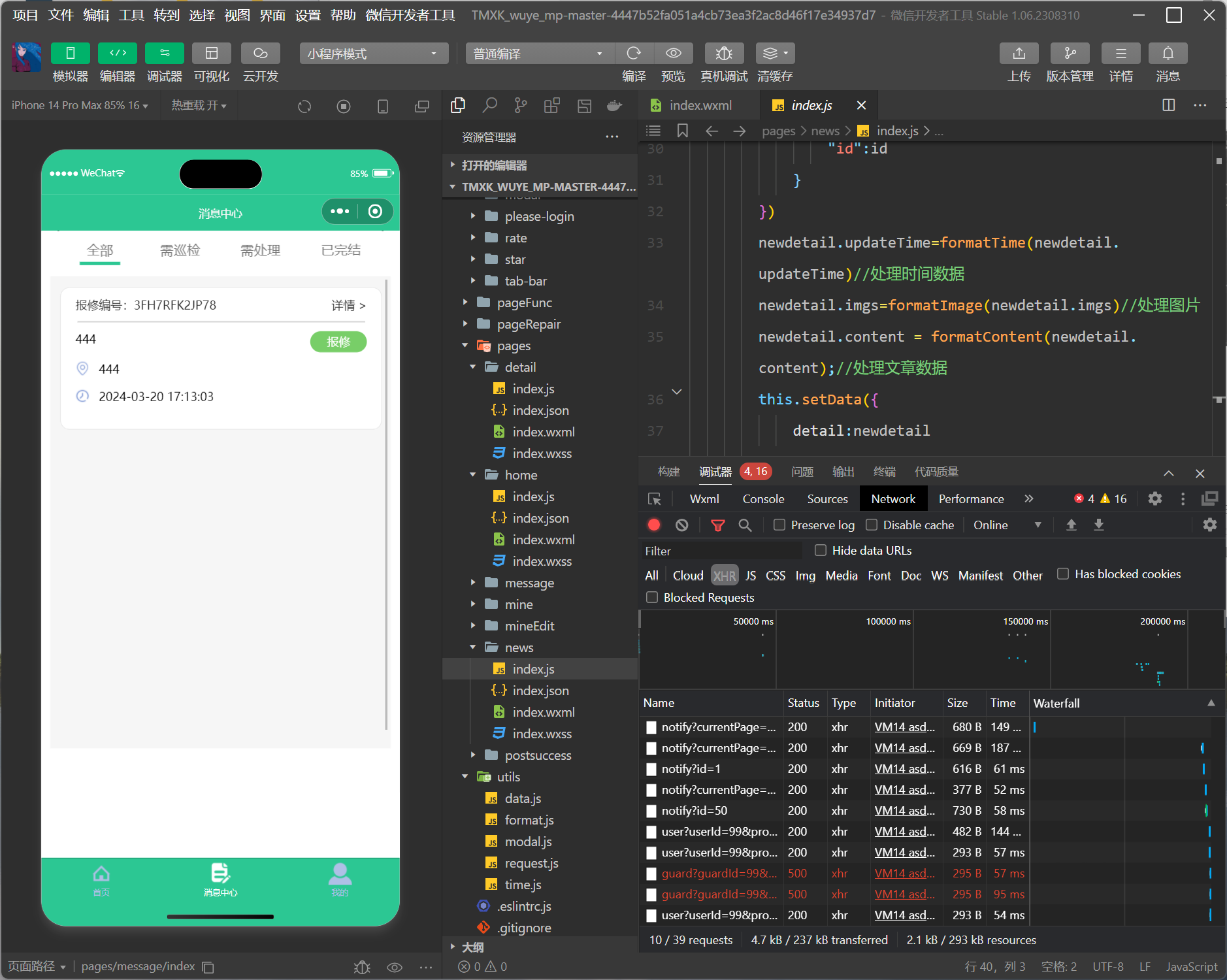
Task: Open the Visualization (可视化) tool
Action: [x=212, y=53]
